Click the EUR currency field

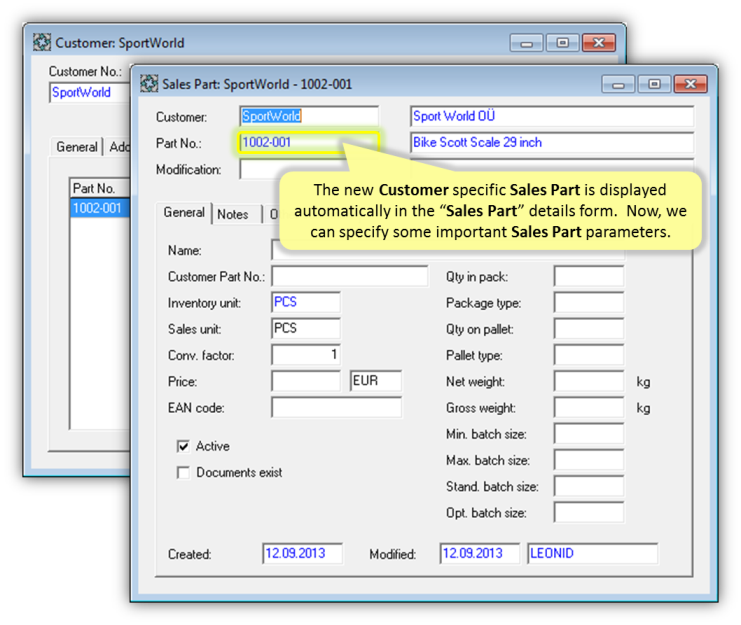tap(376, 381)
